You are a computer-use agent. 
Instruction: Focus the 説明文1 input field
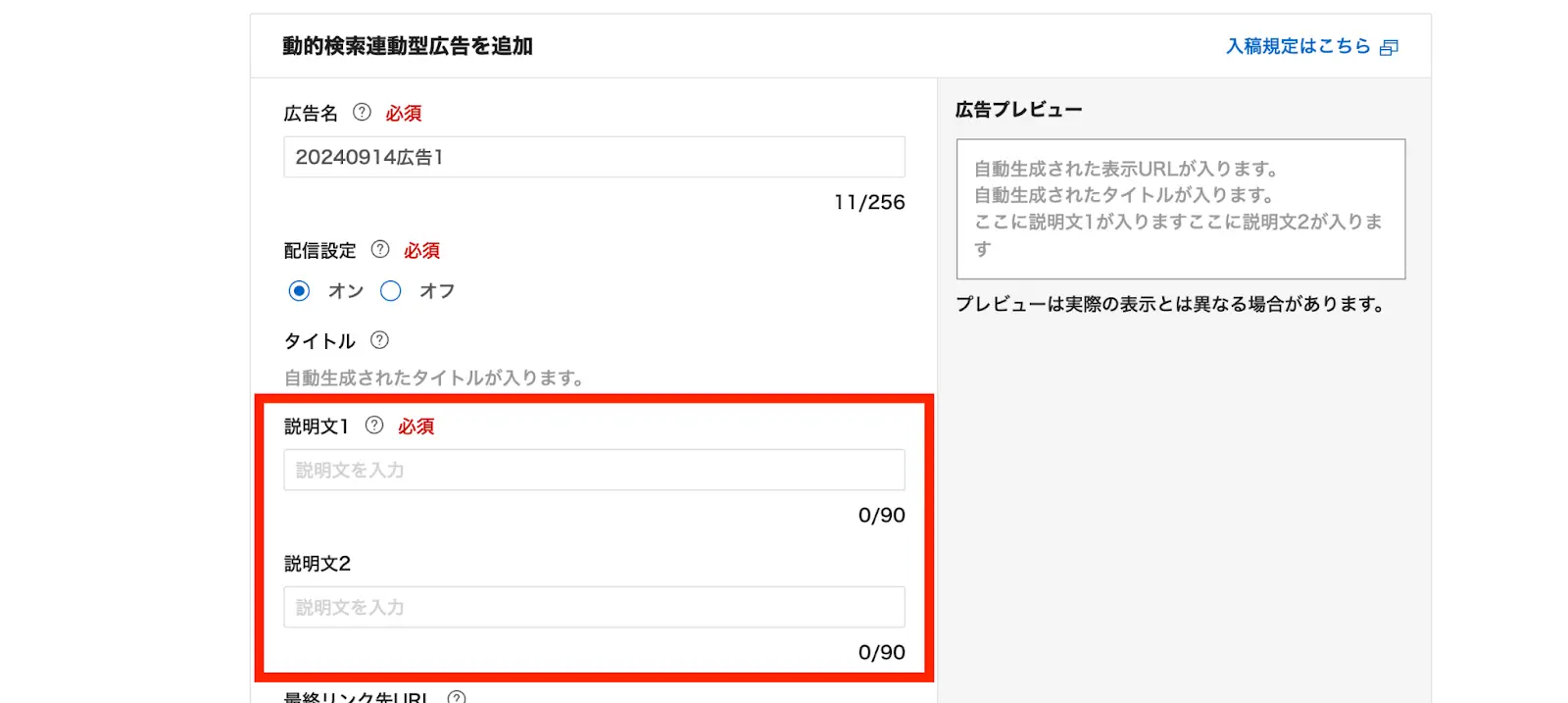click(594, 471)
